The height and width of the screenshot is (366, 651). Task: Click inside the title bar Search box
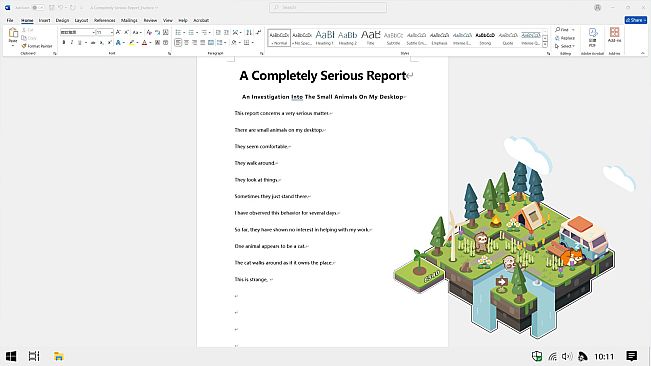(328, 7)
